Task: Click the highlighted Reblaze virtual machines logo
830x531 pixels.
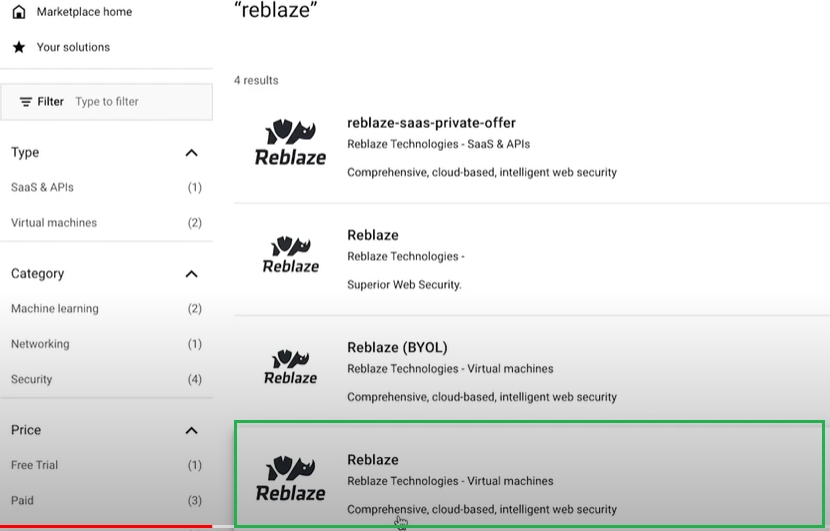Action: point(290,479)
